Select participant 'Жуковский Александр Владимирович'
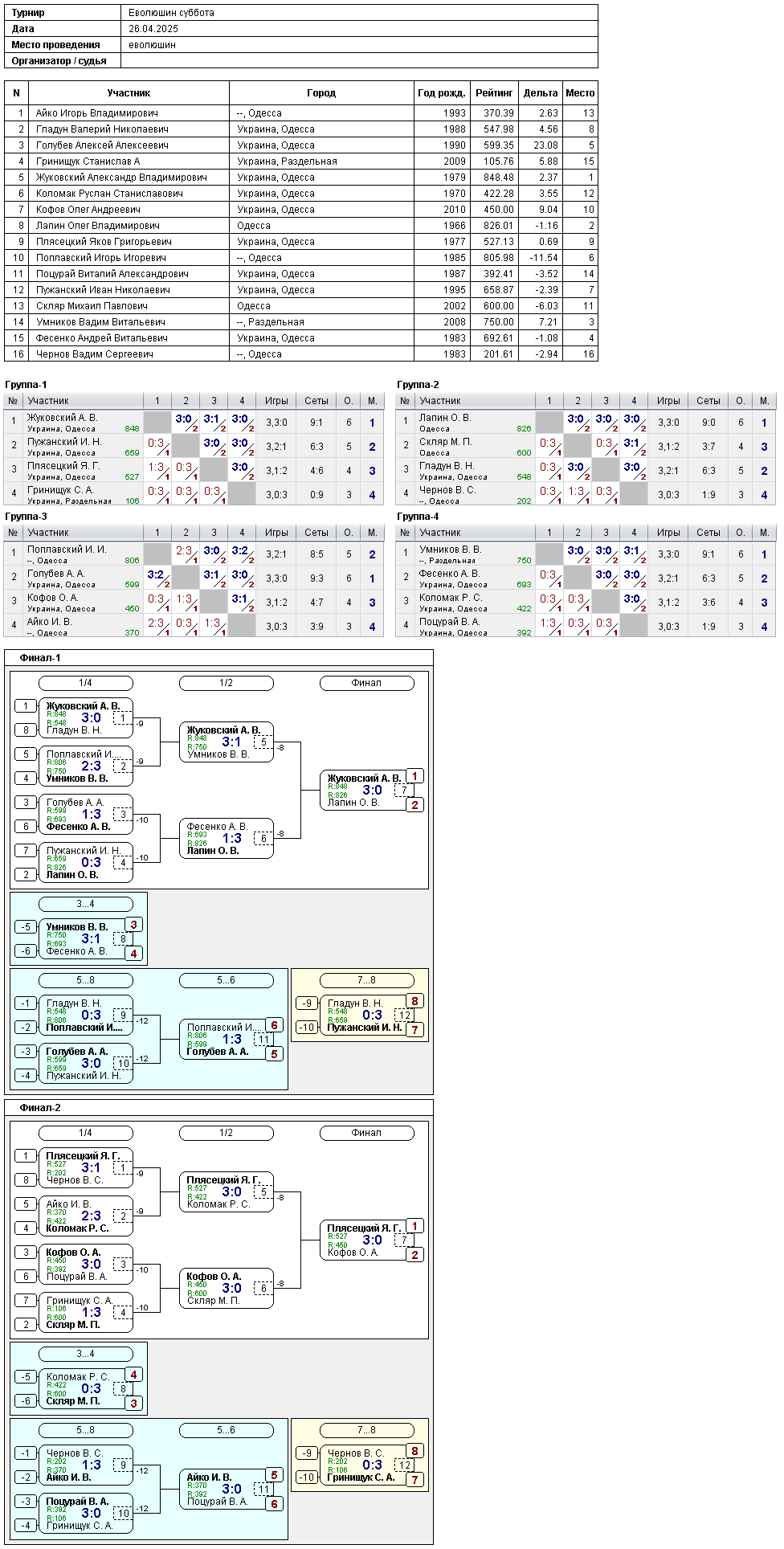The height and width of the screenshot is (1549, 784). (x=121, y=178)
